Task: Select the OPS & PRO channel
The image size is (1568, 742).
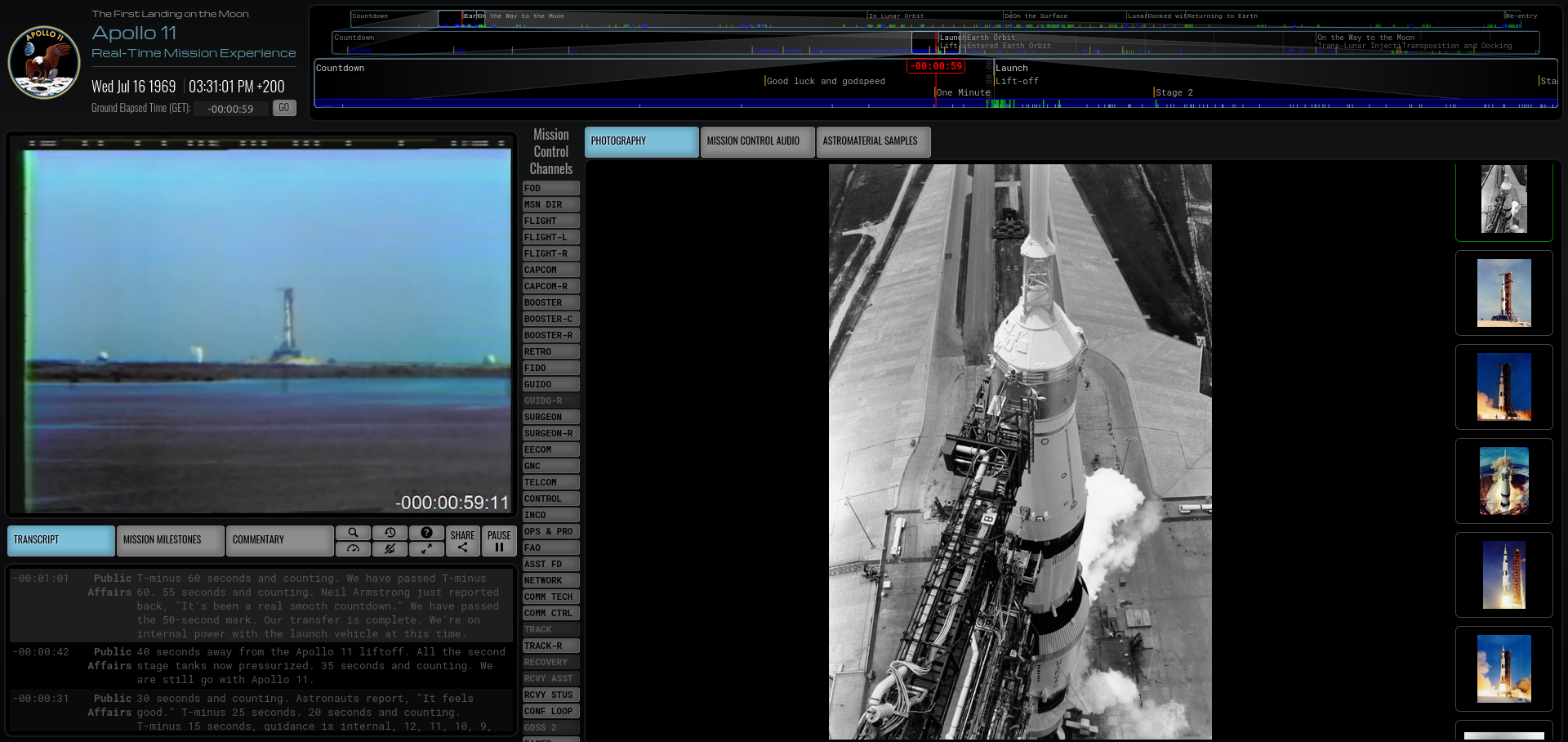Action: (551, 531)
